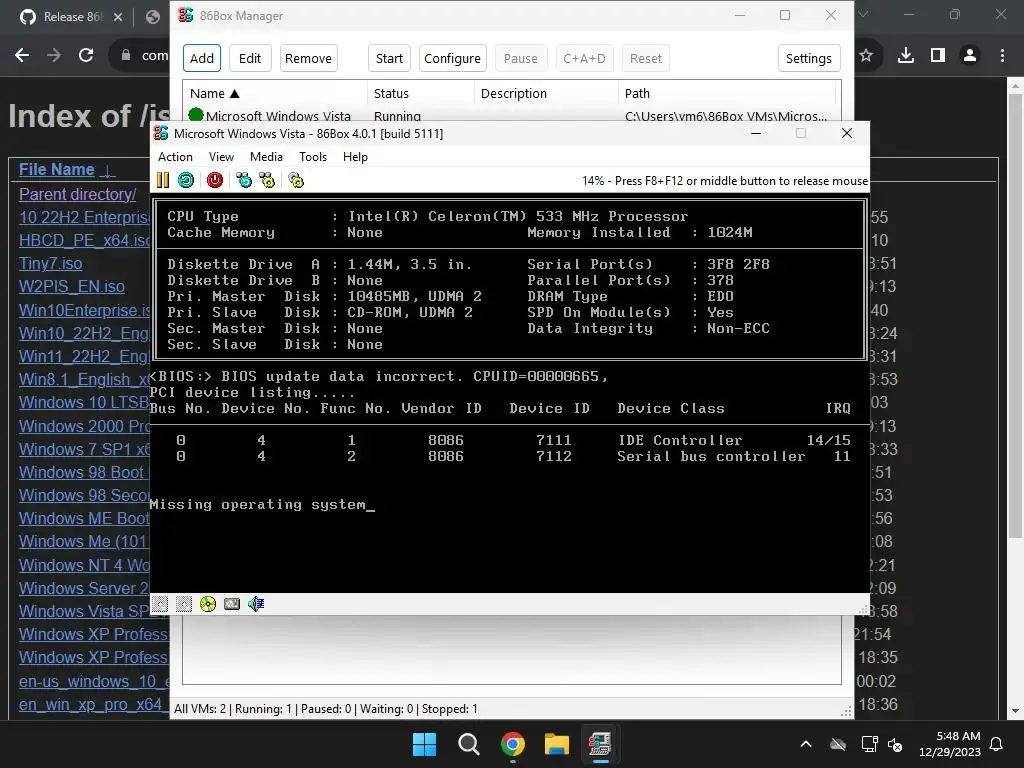Open Windows taskbar search

point(468,744)
